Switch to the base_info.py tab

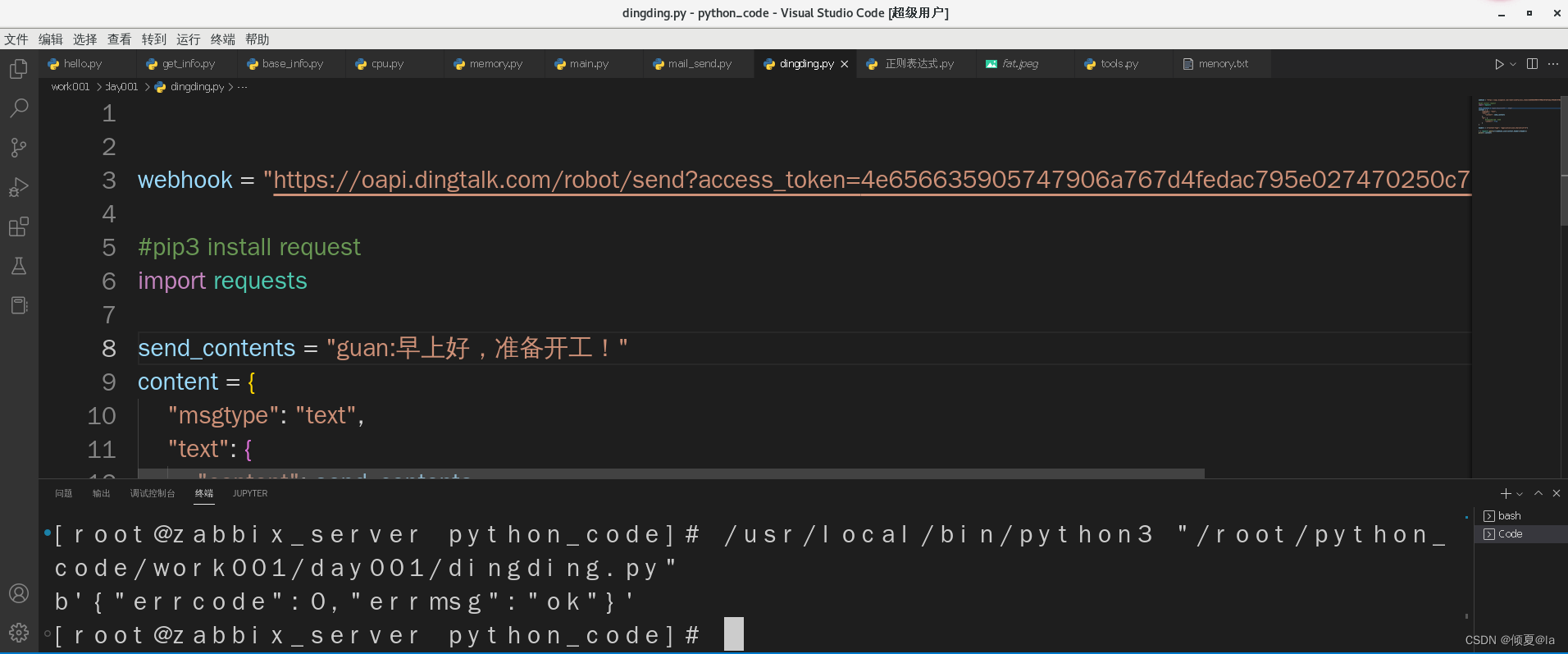click(x=293, y=64)
